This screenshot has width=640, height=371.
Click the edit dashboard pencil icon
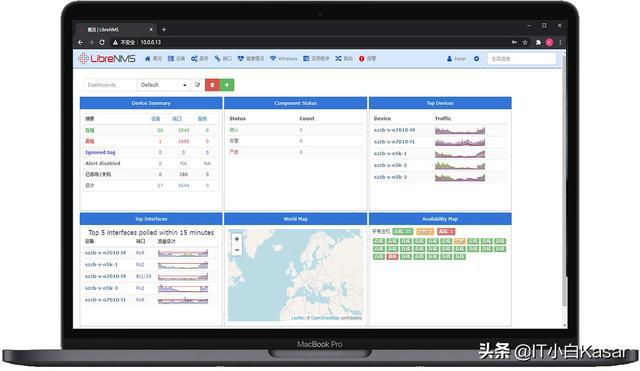[198, 85]
